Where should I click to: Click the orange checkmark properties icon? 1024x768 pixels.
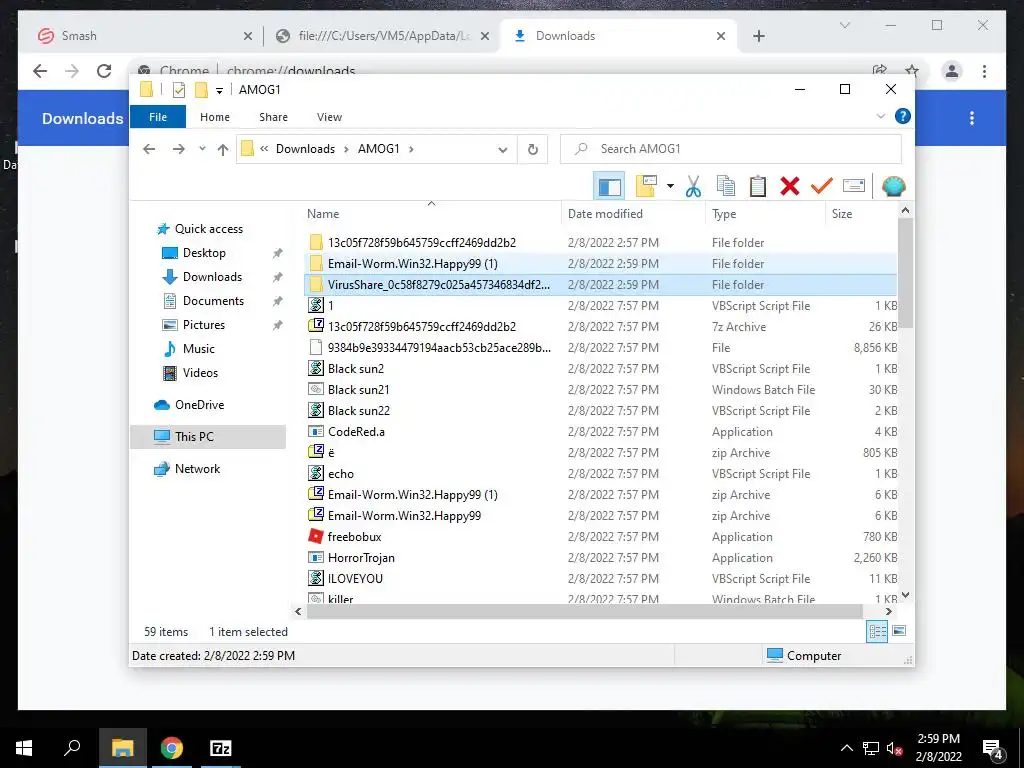(x=822, y=187)
